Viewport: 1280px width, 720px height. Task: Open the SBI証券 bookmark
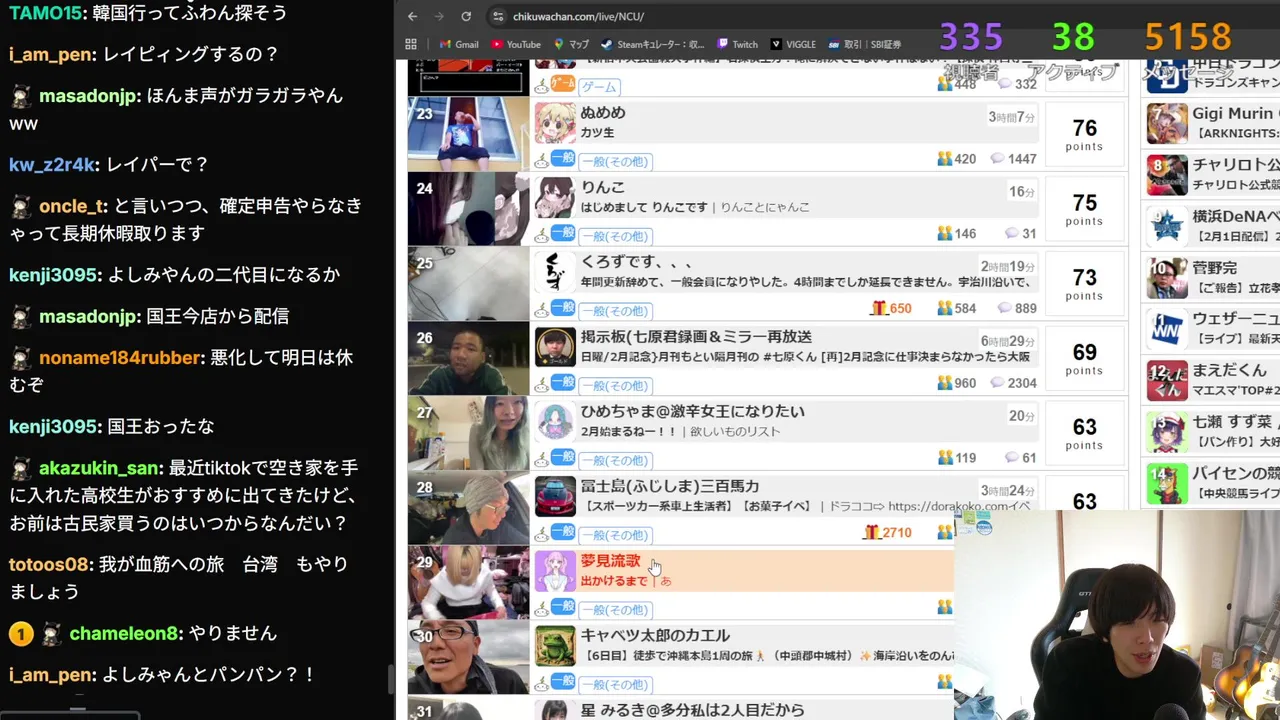pyautogui.click(x=865, y=44)
